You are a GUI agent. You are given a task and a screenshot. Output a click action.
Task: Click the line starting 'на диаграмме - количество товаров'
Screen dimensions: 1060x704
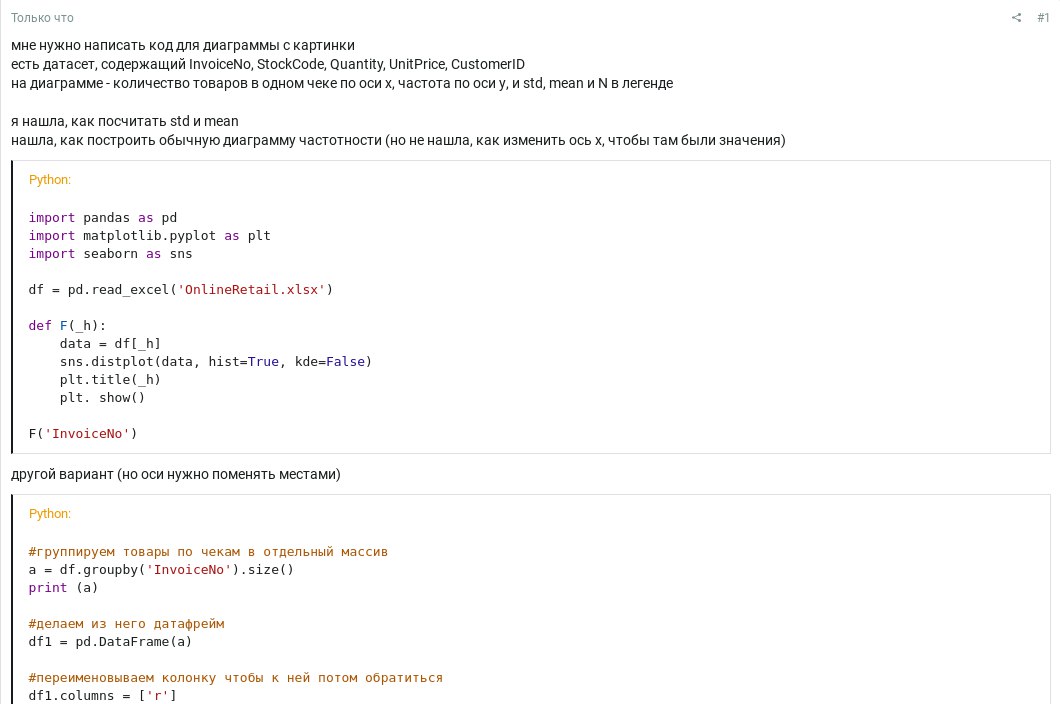(x=342, y=83)
